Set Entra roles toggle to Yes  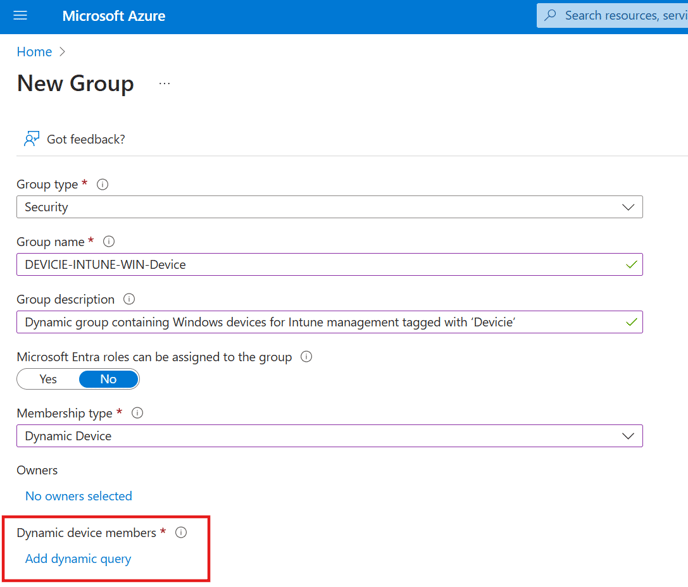[48, 379]
